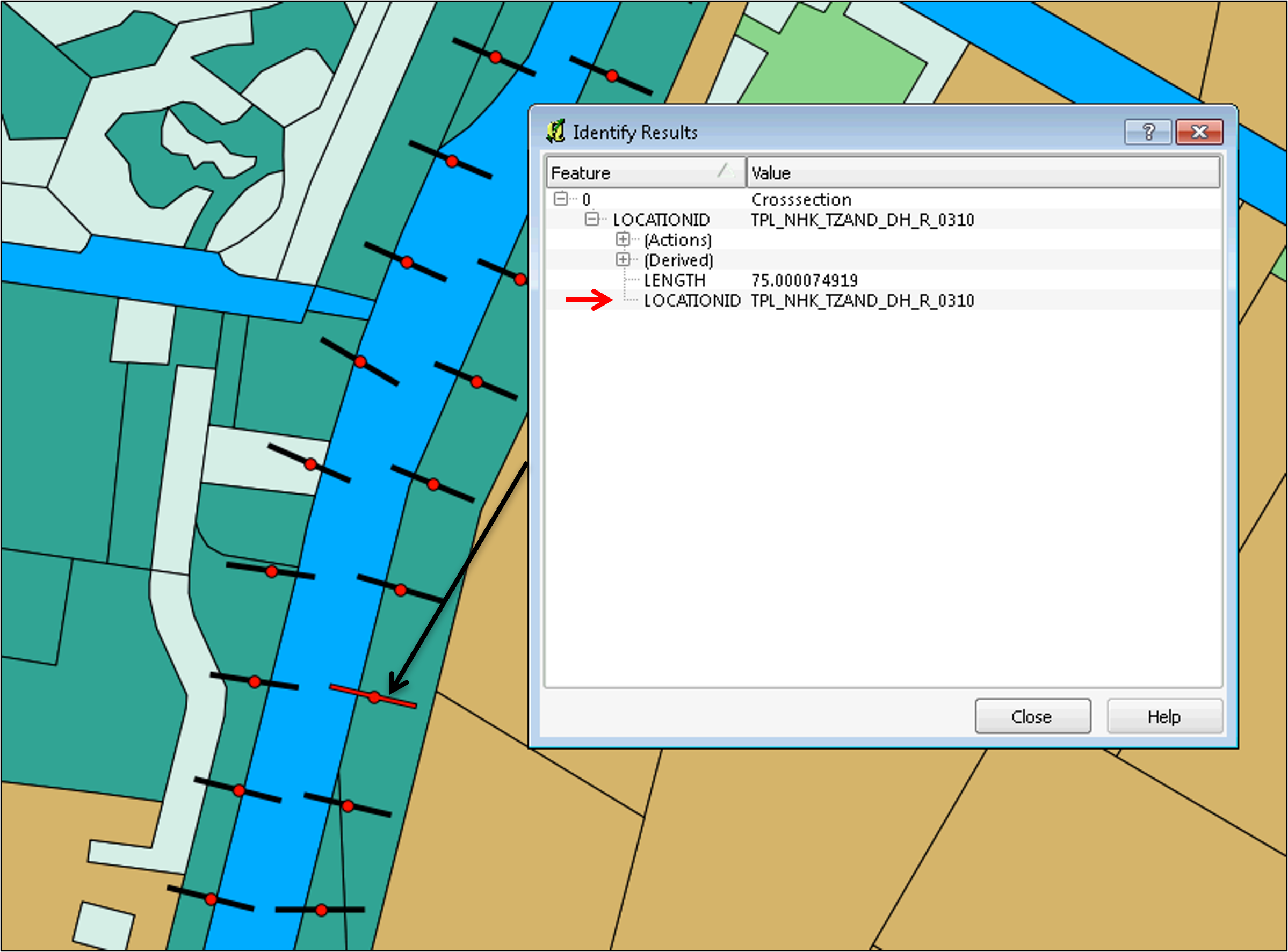Click the TPL_NHK_TZAND_DH_R_0310 value in bottom row
Viewport: 1288px width, 952px height.
point(862,301)
